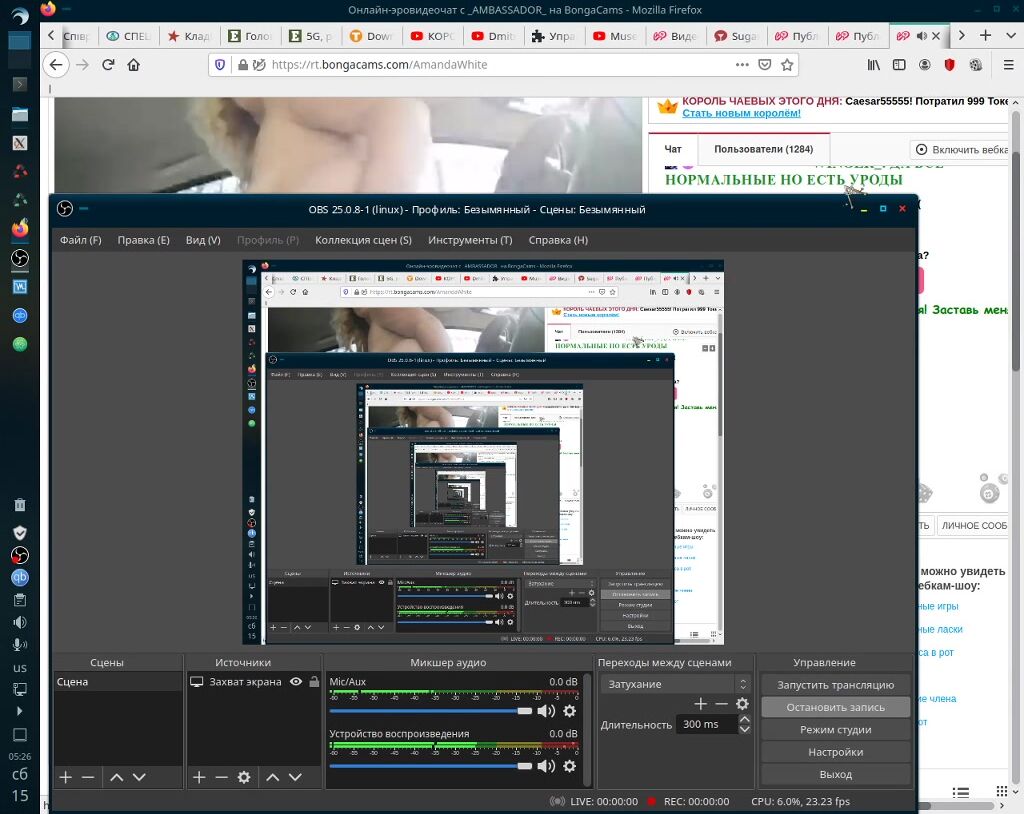The width and height of the screenshot is (1024, 814).
Task: Mute the Mic/Aux channel speaker icon
Action: coord(545,711)
